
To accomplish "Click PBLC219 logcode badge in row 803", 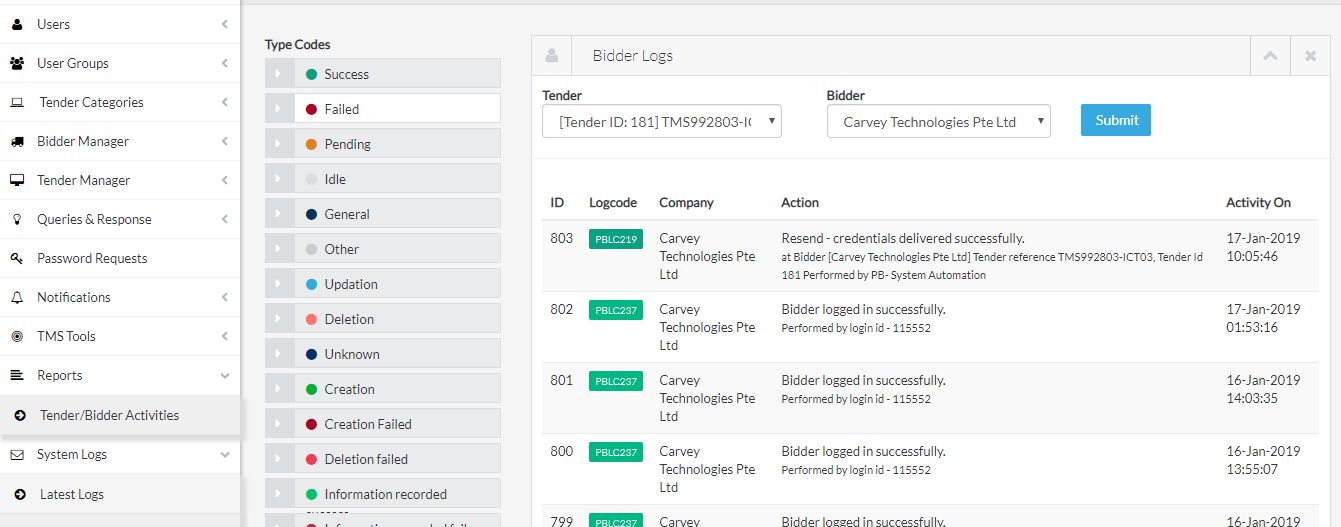I will (616, 239).
